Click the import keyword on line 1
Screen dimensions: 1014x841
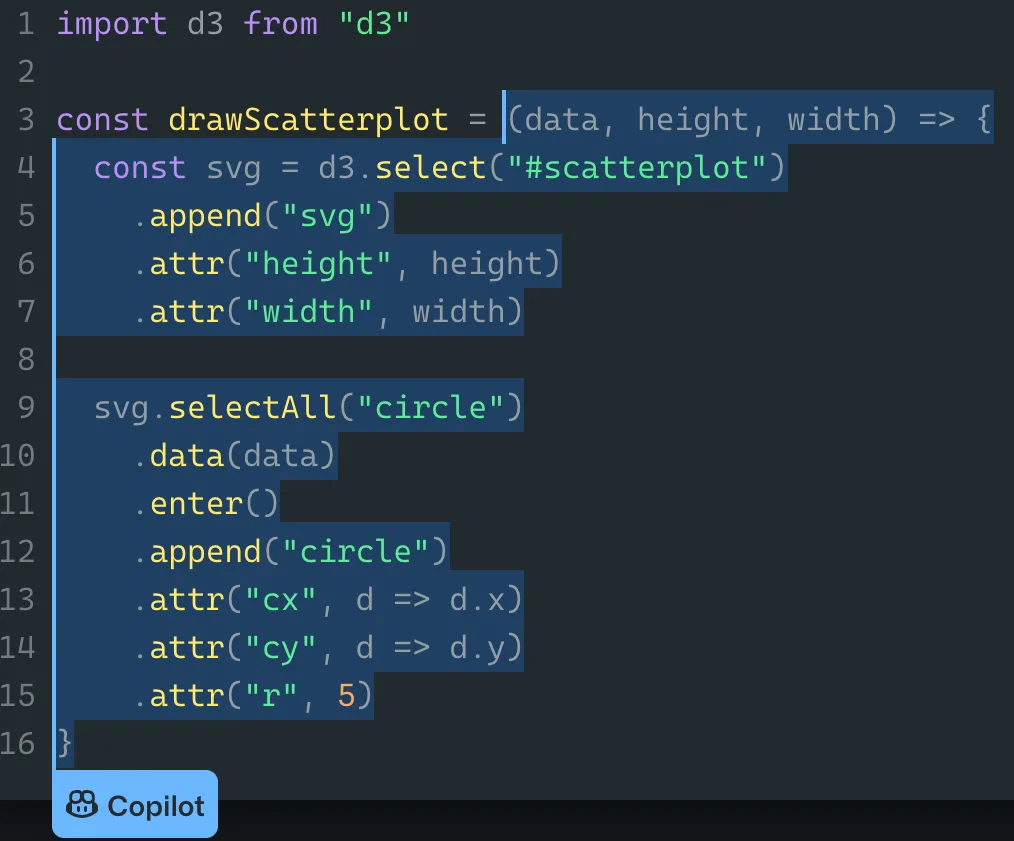point(112,25)
